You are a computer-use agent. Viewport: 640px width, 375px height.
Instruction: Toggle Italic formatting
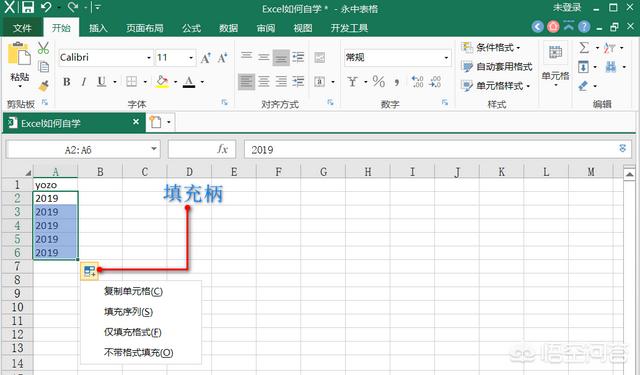tap(84, 82)
